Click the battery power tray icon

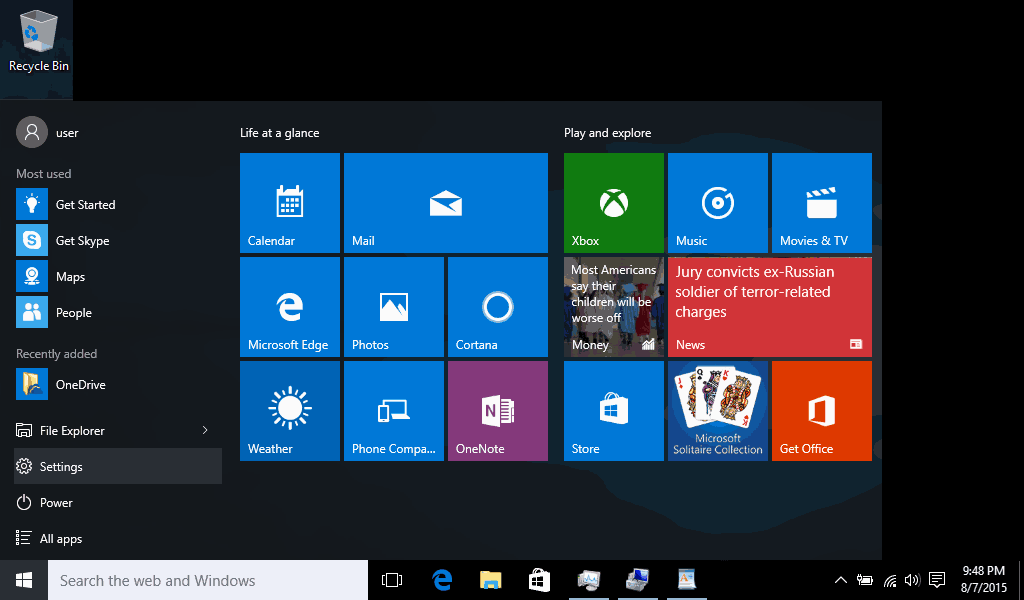coord(865,580)
